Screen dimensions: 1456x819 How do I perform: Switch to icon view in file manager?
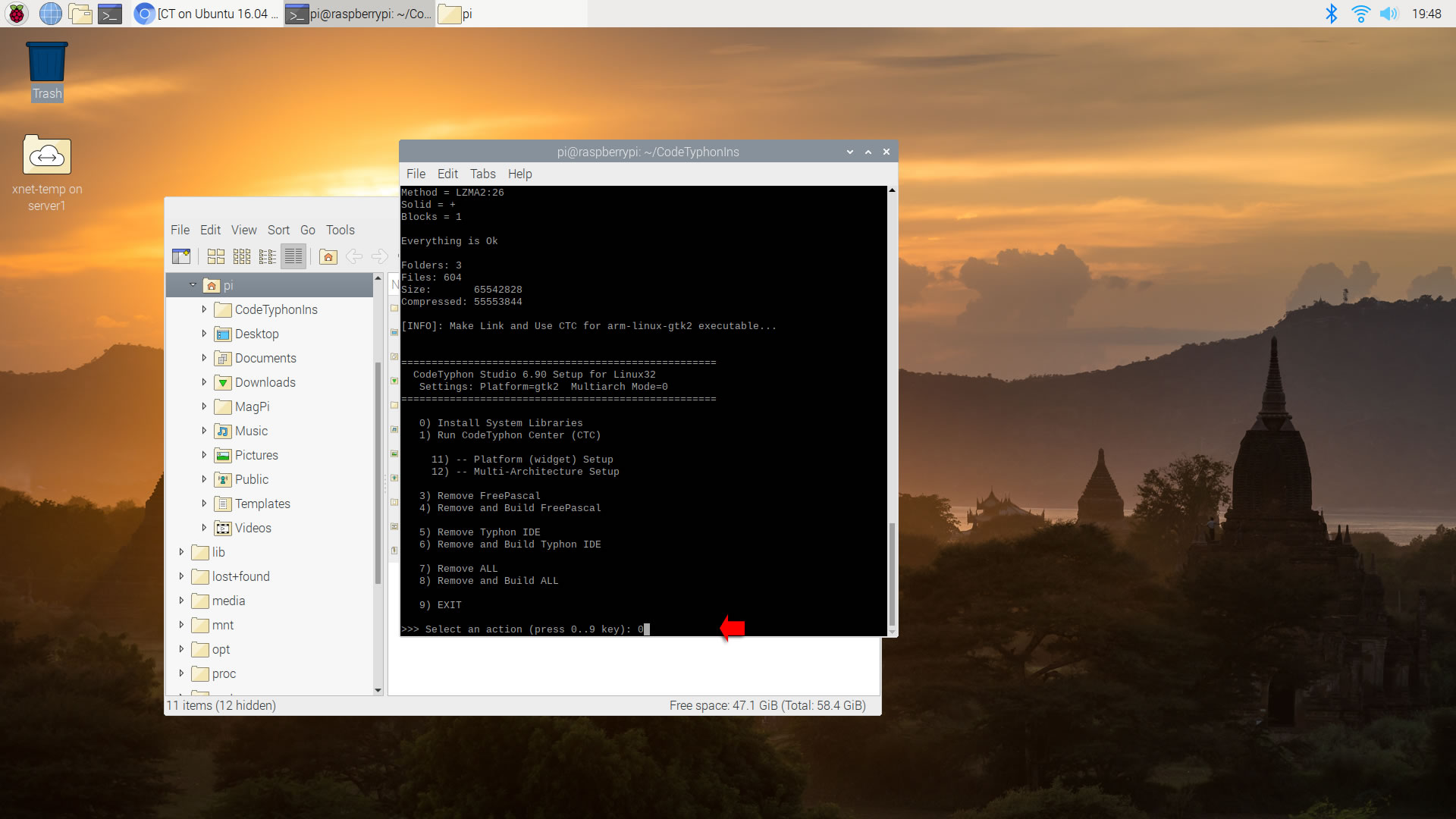tap(216, 256)
